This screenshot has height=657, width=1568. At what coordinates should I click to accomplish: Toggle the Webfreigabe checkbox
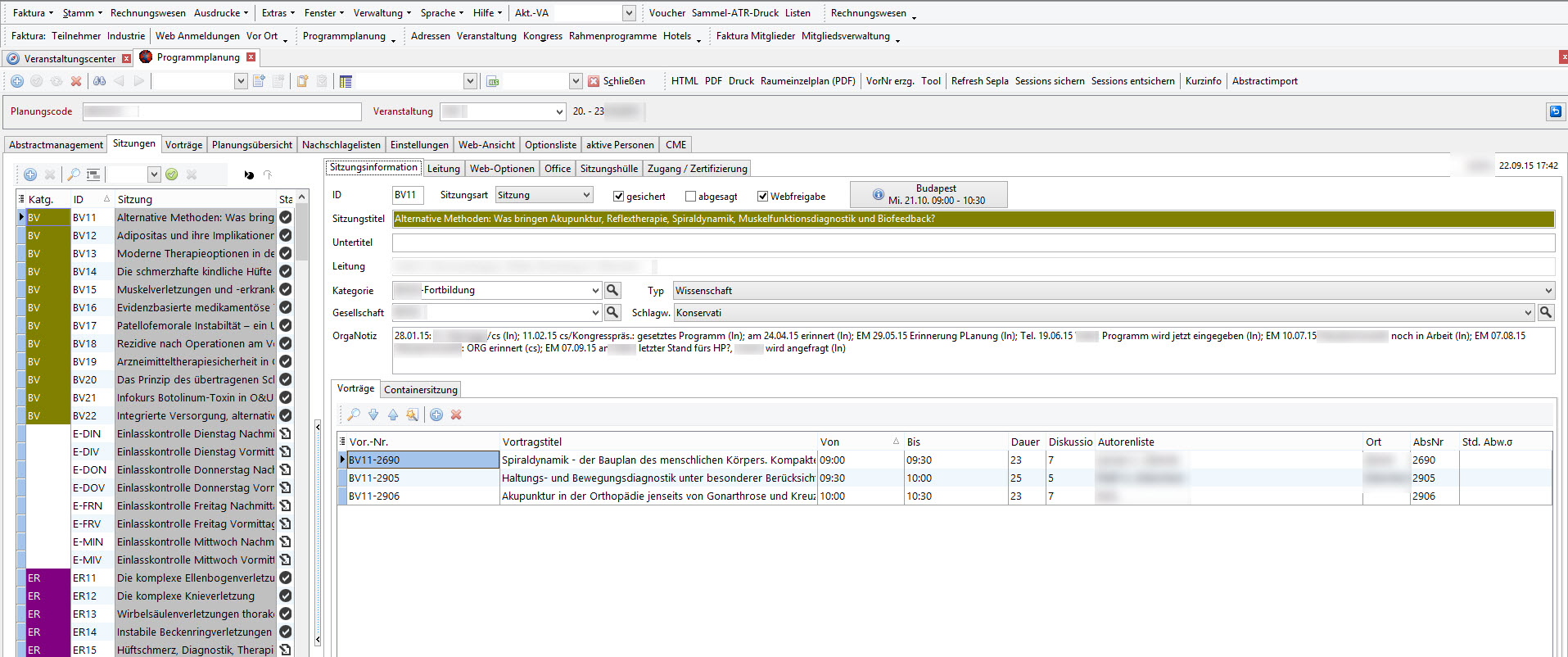click(x=762, y=197)
